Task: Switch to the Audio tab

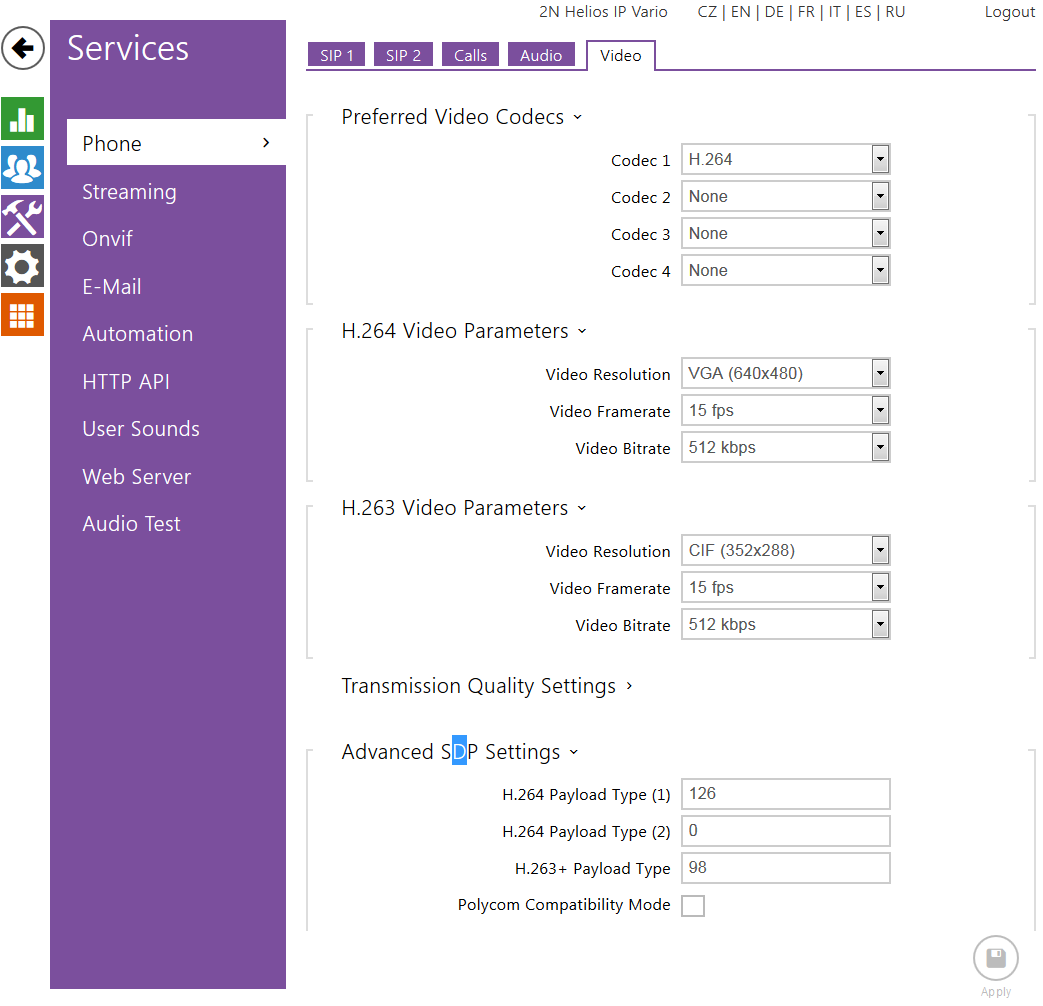Action: tap(541, 56)
